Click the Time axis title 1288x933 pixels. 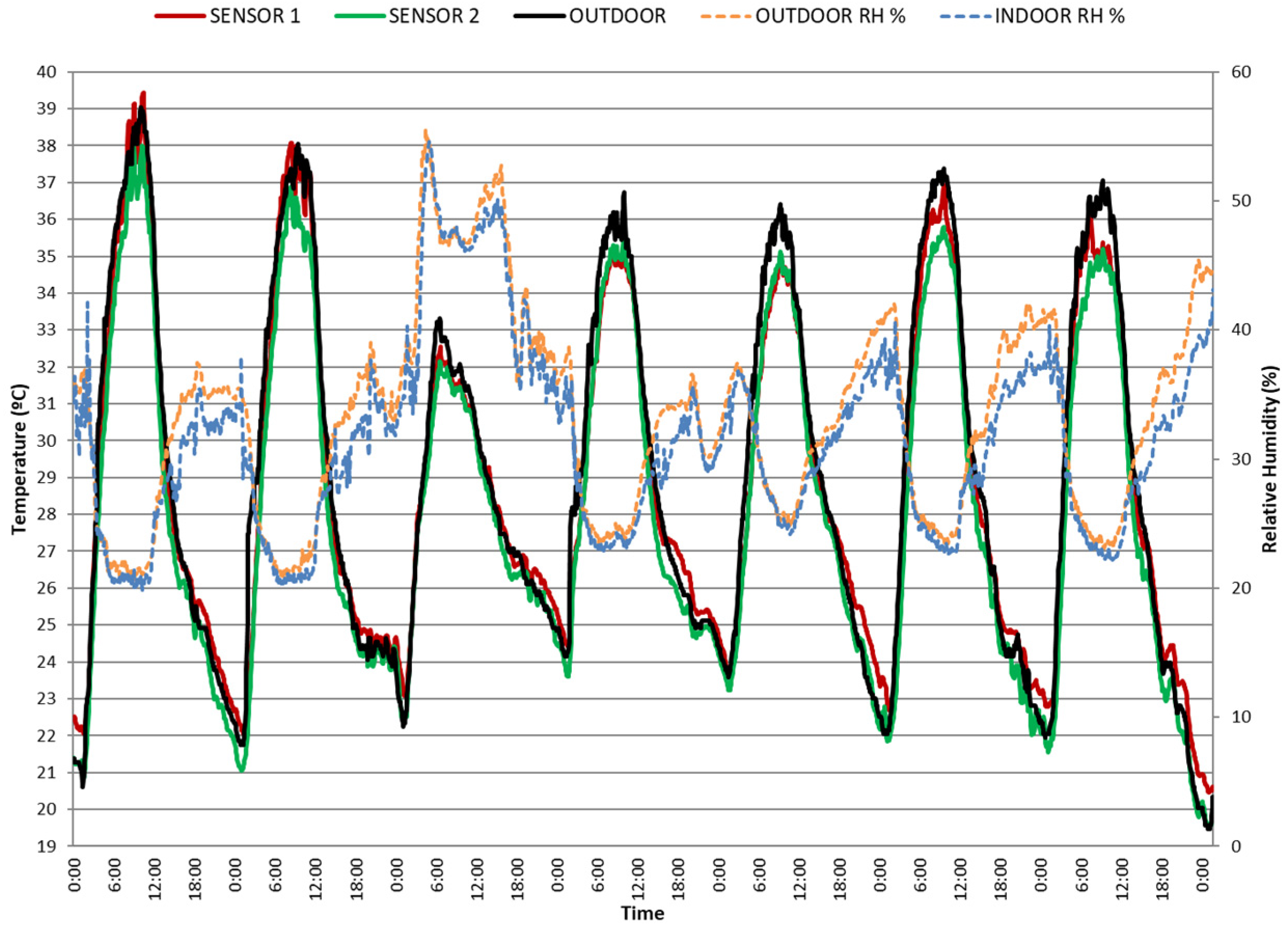[642, 914]
